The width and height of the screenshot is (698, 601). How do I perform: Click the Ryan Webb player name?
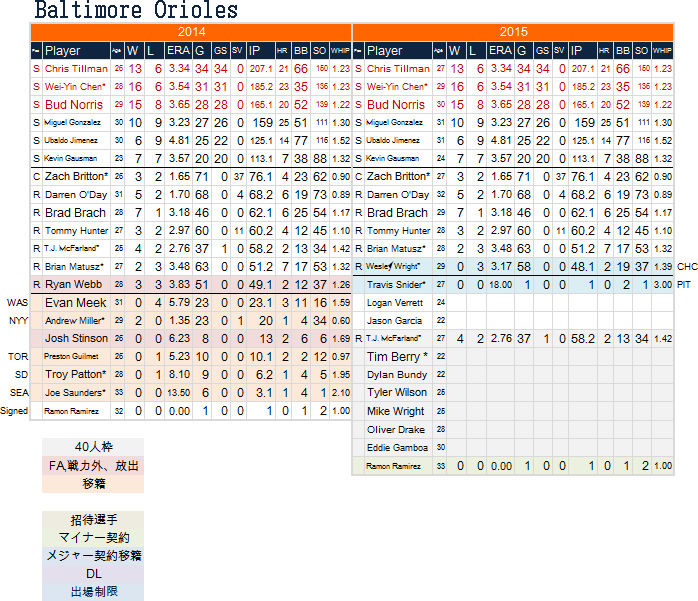[x=73, y=284]
